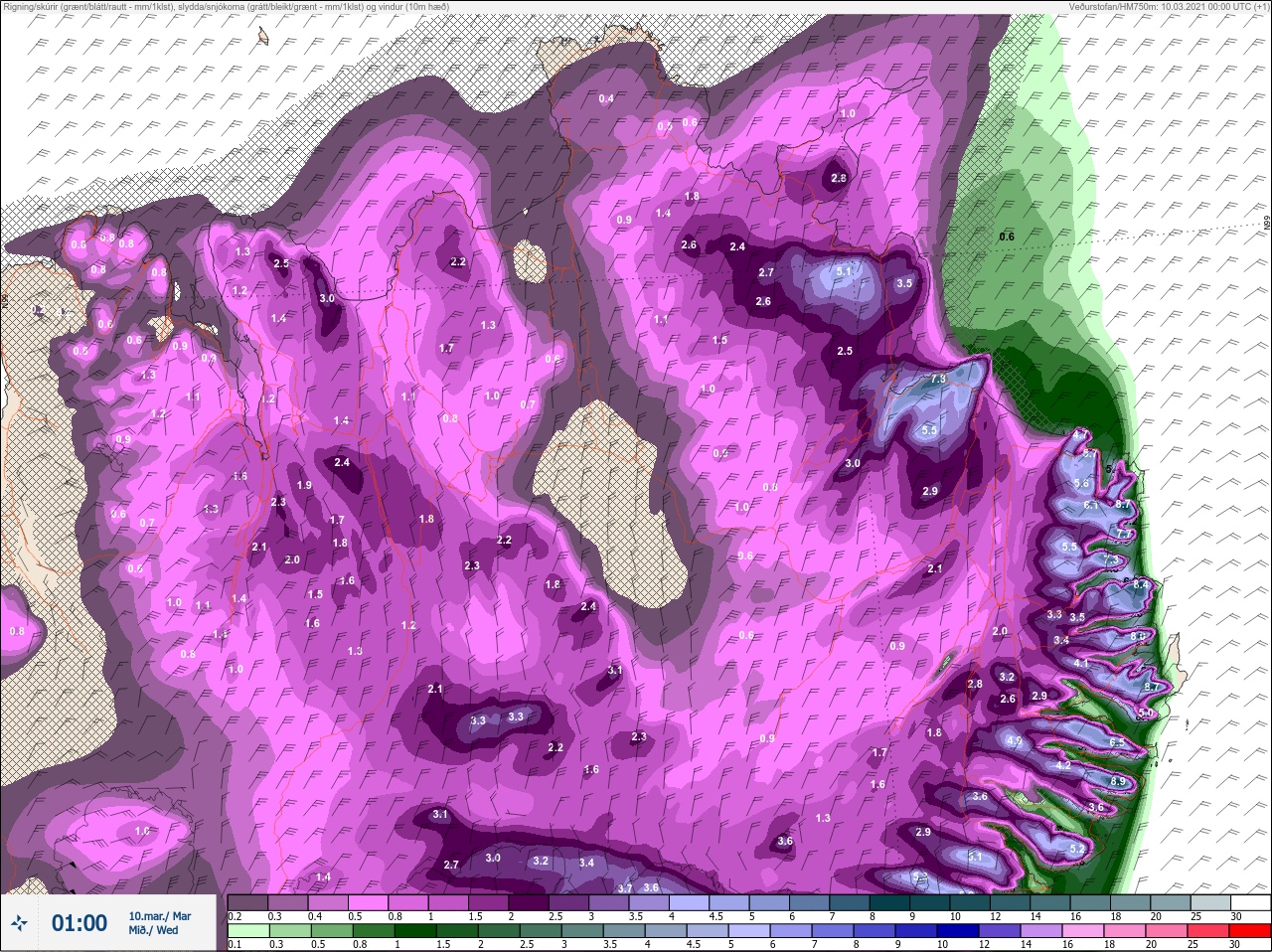Click the 8.4 precipitation value on the map
The width and height of the screenshot is (1272, 952).
1141,586
